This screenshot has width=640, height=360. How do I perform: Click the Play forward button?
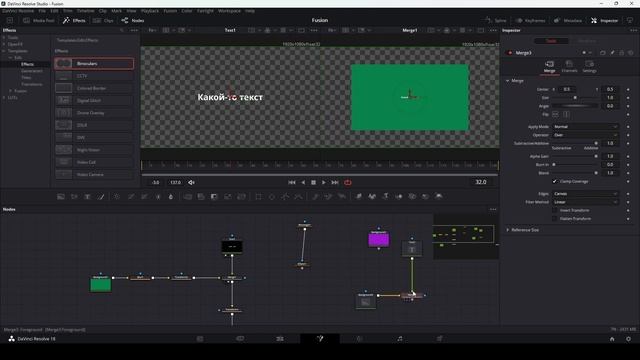click(324, 182)
